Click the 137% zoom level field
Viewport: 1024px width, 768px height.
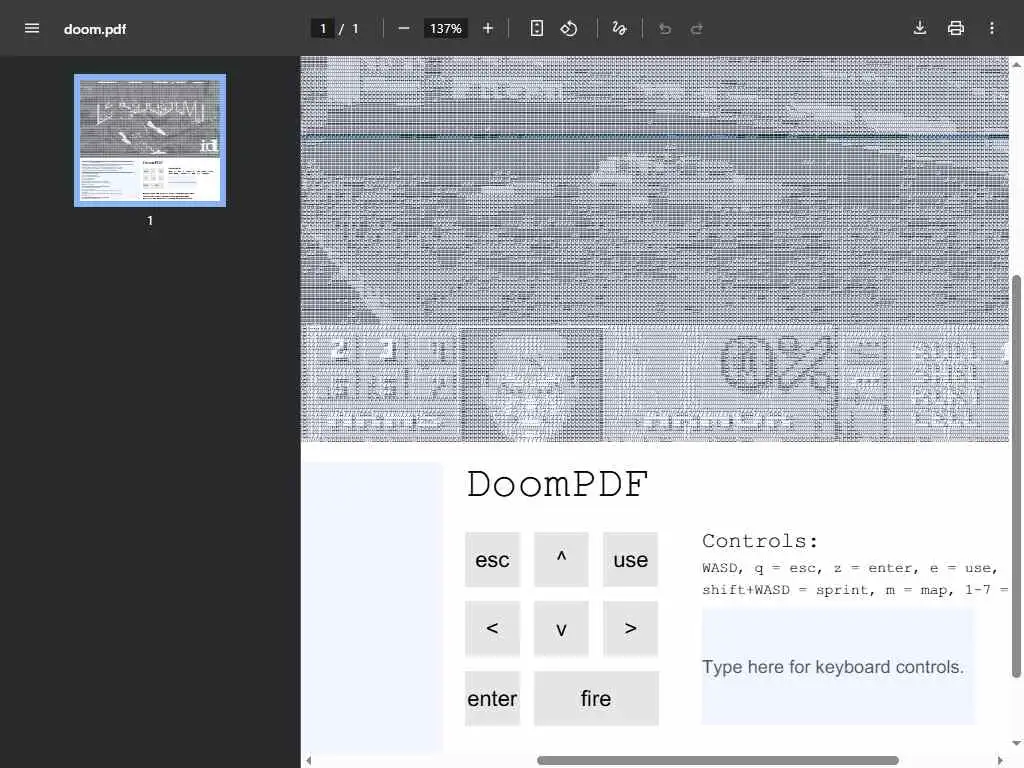pos(445,28)
